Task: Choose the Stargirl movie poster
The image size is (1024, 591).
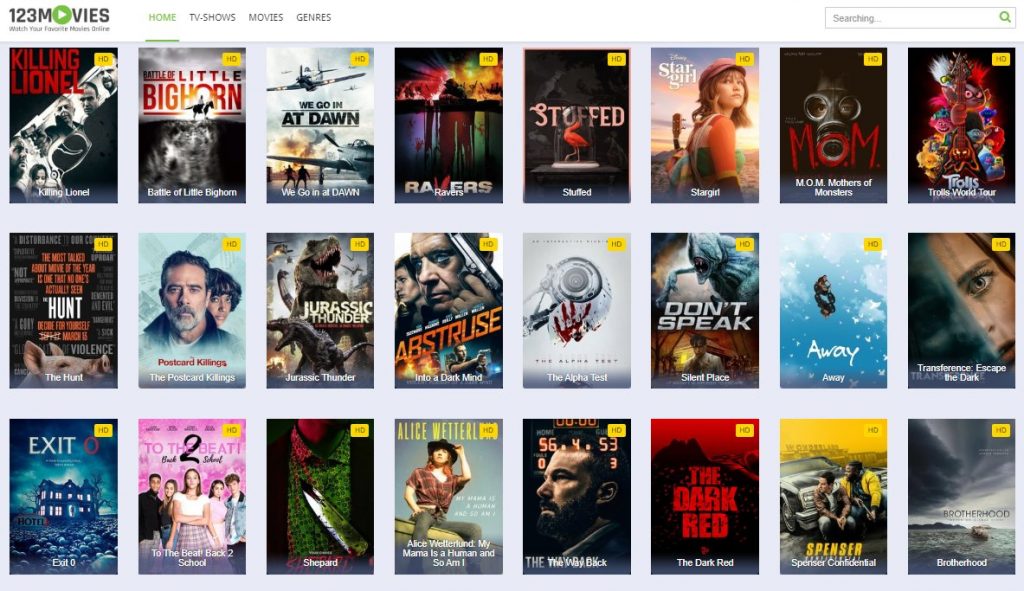Action: click(x=705, y=125)
